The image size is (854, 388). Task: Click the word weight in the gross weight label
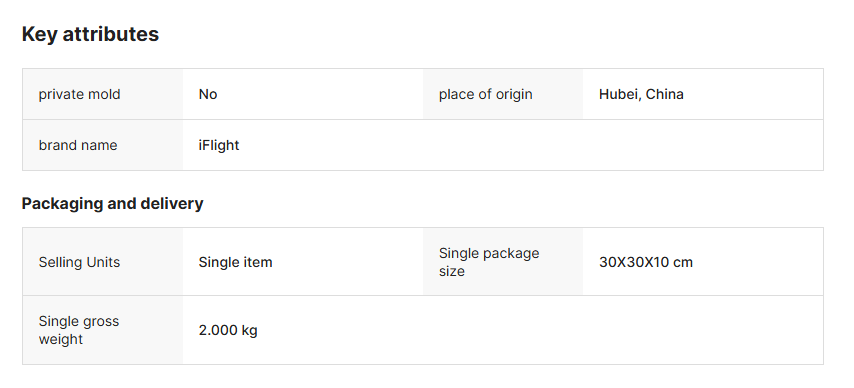point(60,340)
